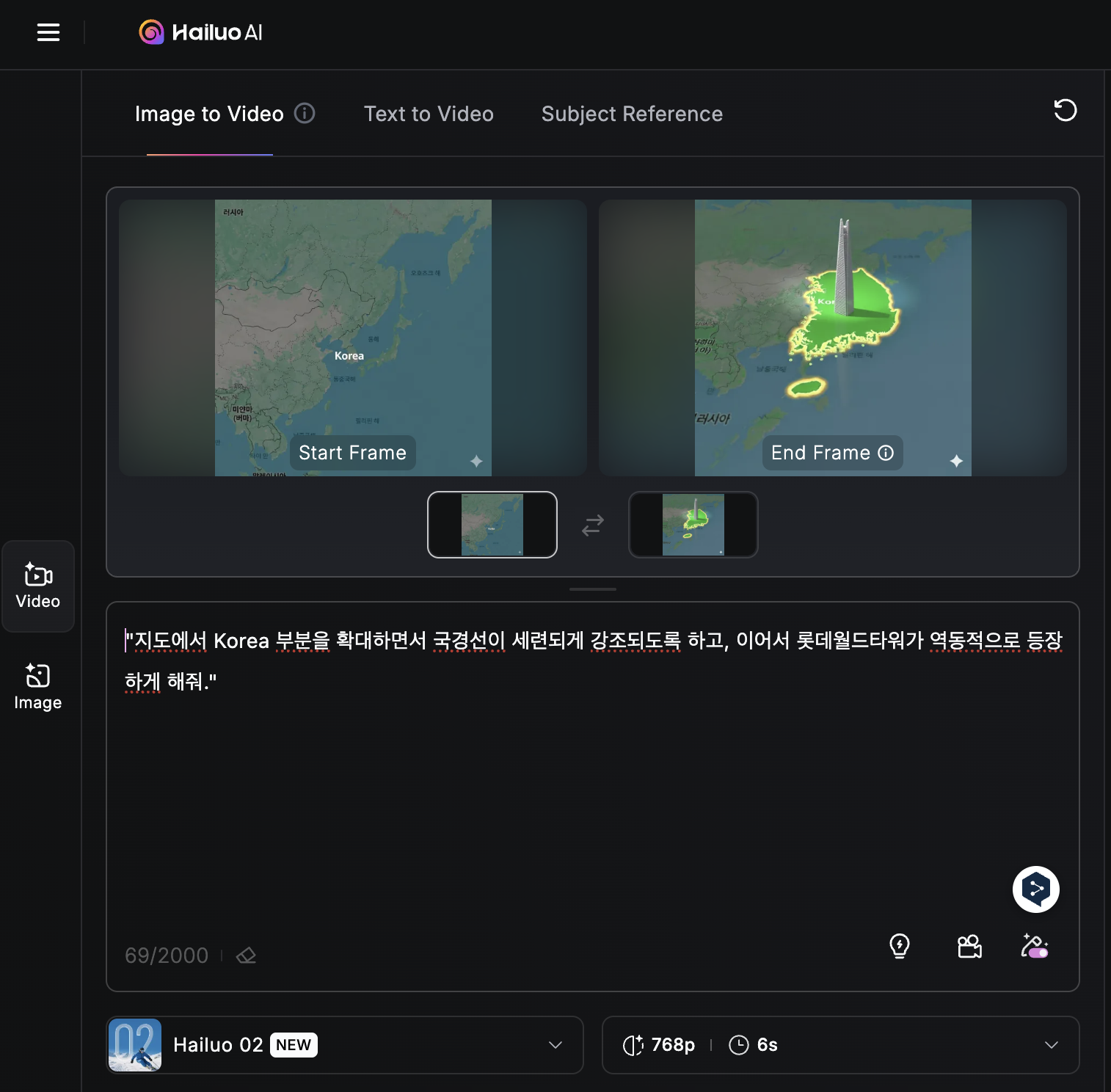This screenshot has width=1111, height=1092.
Task: View info about Image to Video mode
Action: click(305, 114)
